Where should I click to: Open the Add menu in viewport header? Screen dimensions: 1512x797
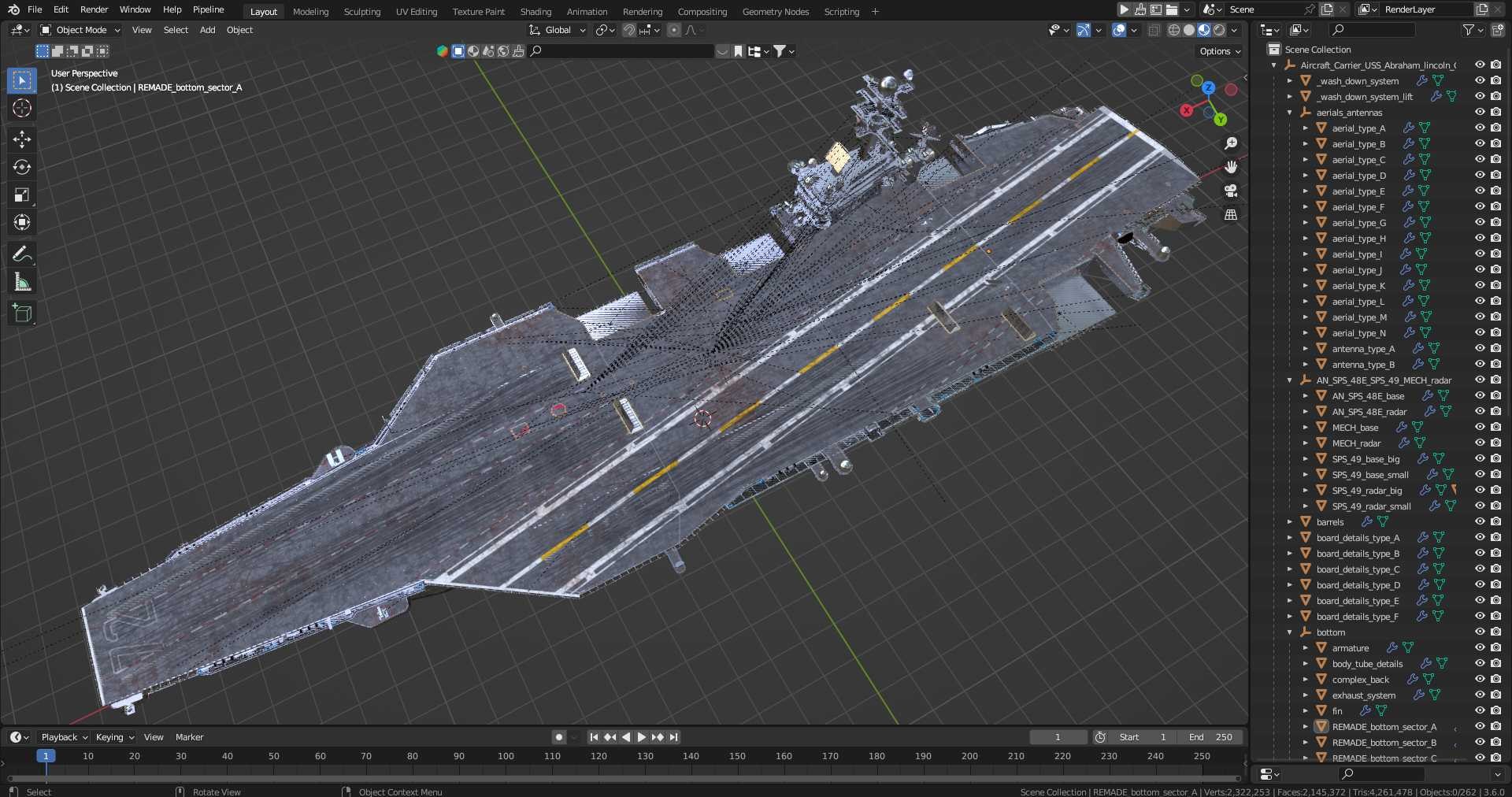coord(207,30)
